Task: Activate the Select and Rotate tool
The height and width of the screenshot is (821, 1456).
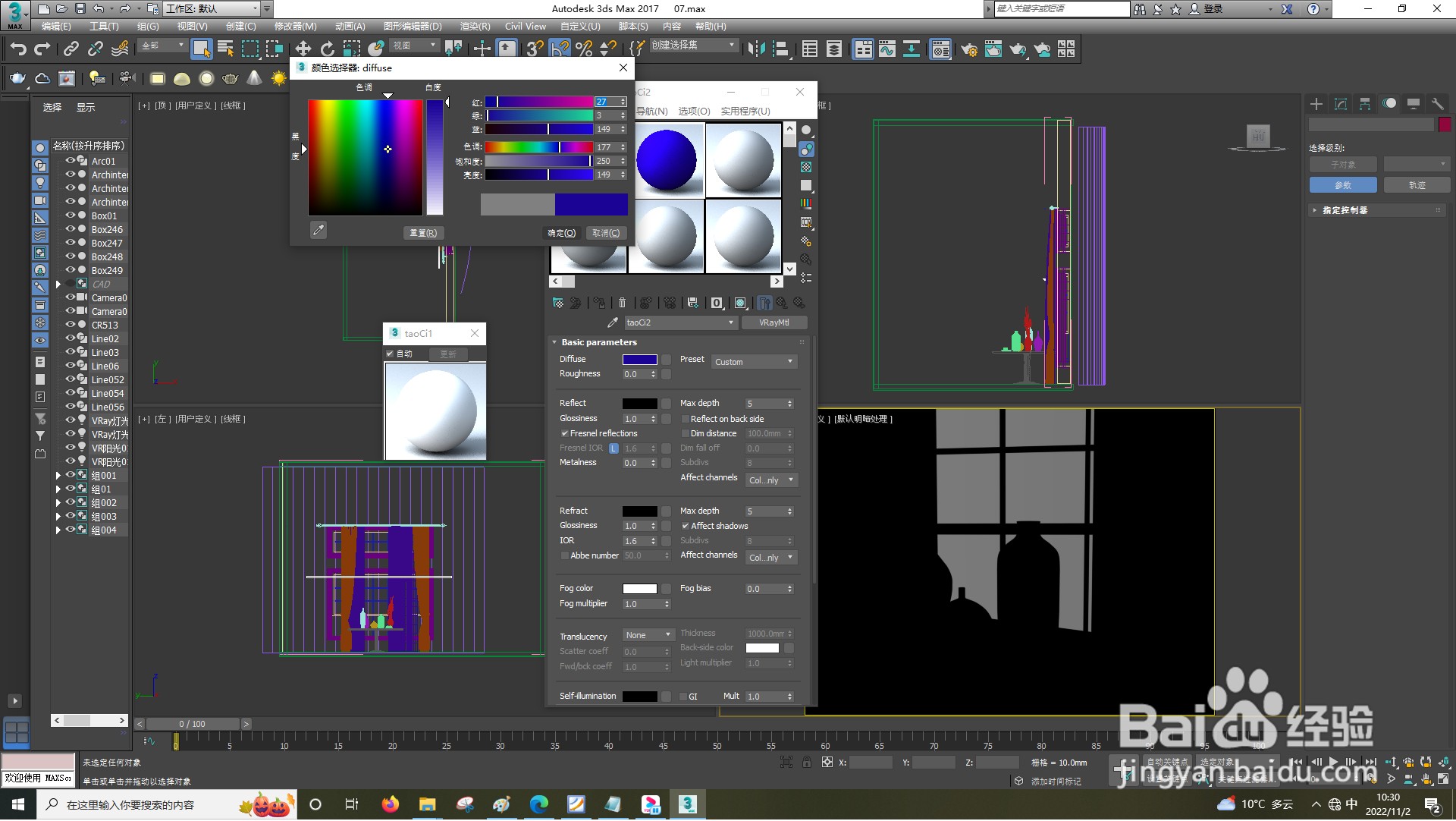Action: (x=327, y=49)
